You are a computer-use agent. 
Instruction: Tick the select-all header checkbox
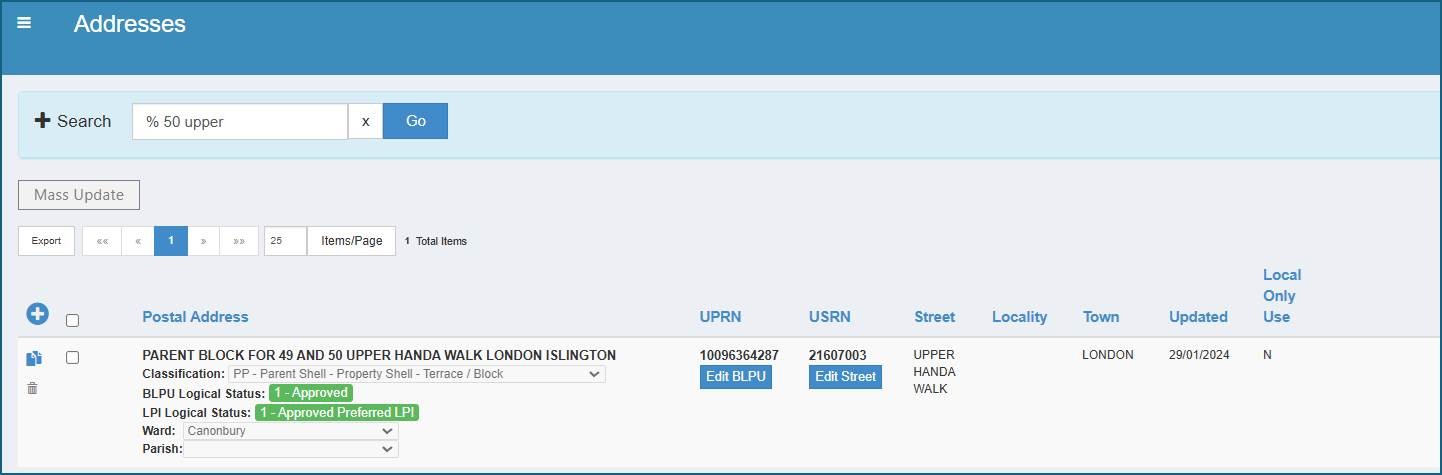(72, 320)
